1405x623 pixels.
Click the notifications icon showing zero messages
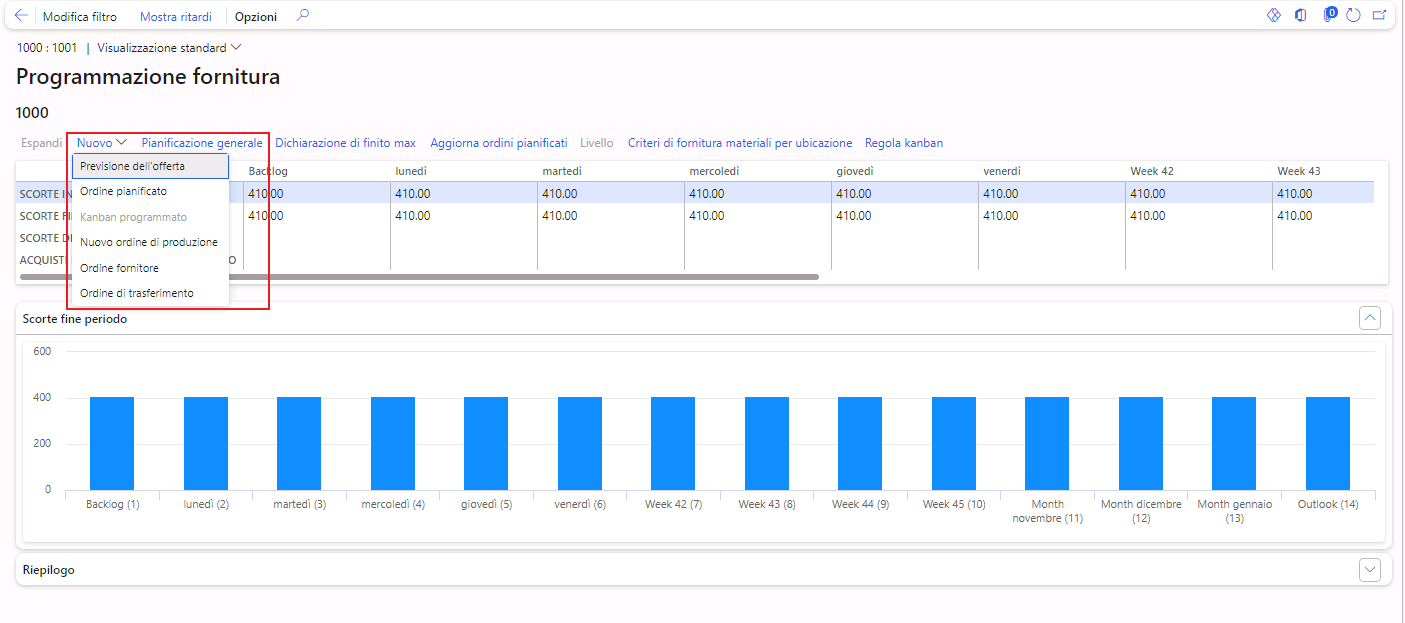click(x=1329, y=15)
